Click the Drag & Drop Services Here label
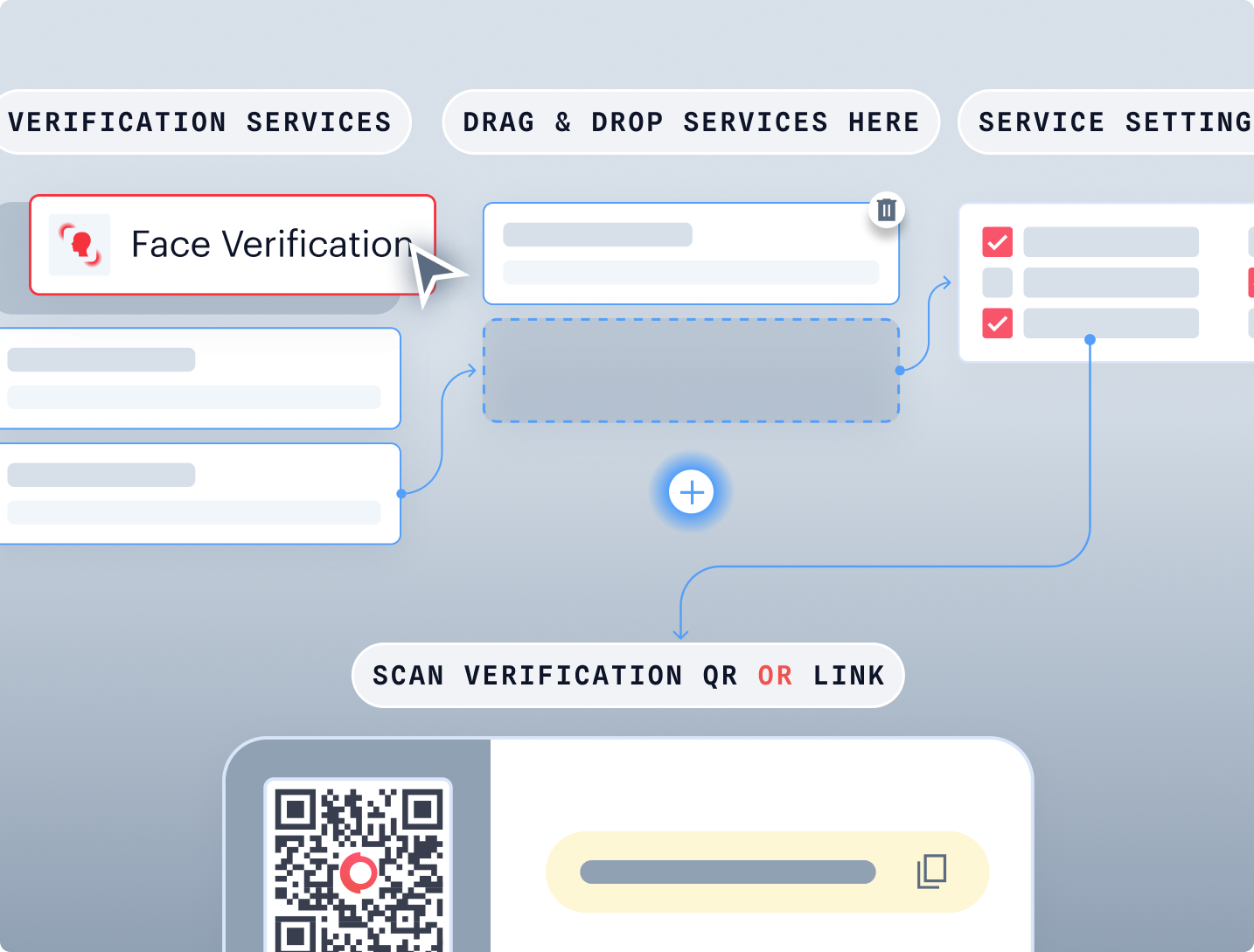 (x=691, y=122)
